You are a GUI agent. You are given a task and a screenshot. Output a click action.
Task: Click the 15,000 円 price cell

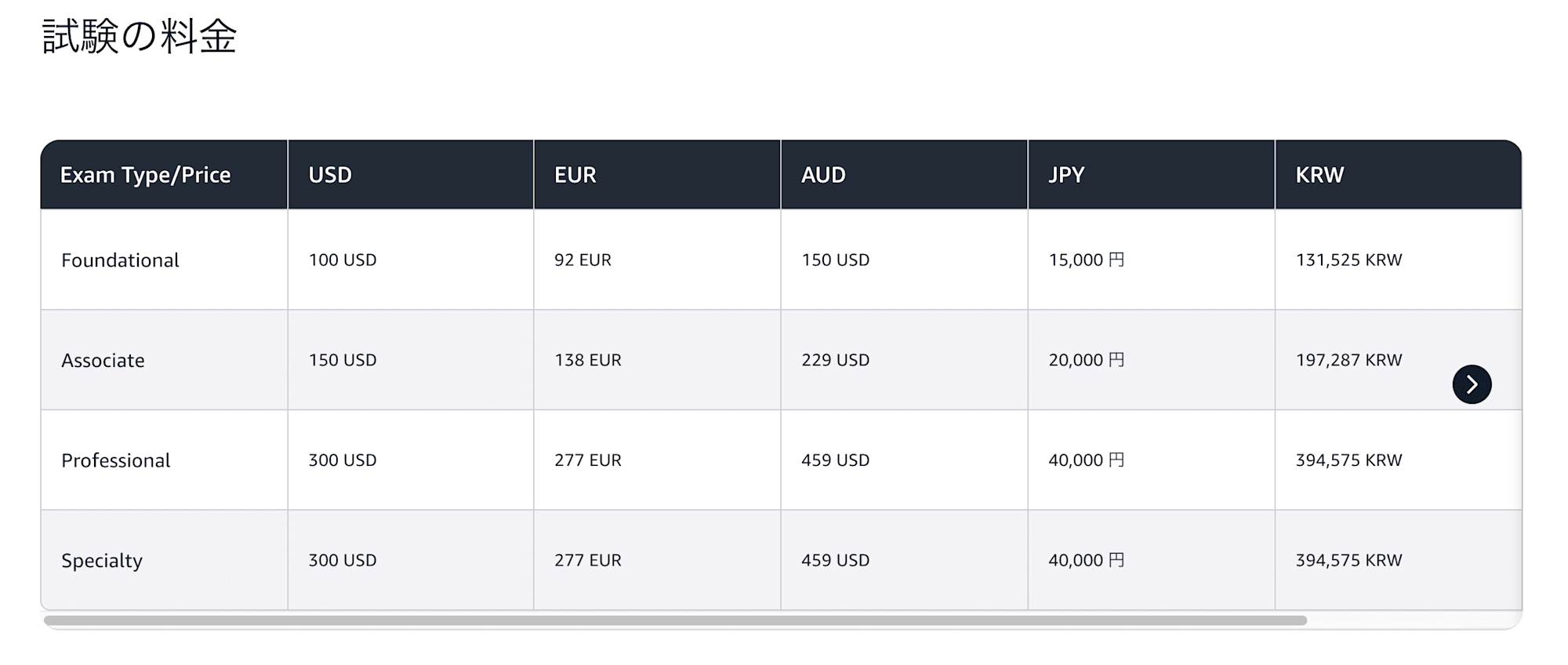[x=1086, y=260]
